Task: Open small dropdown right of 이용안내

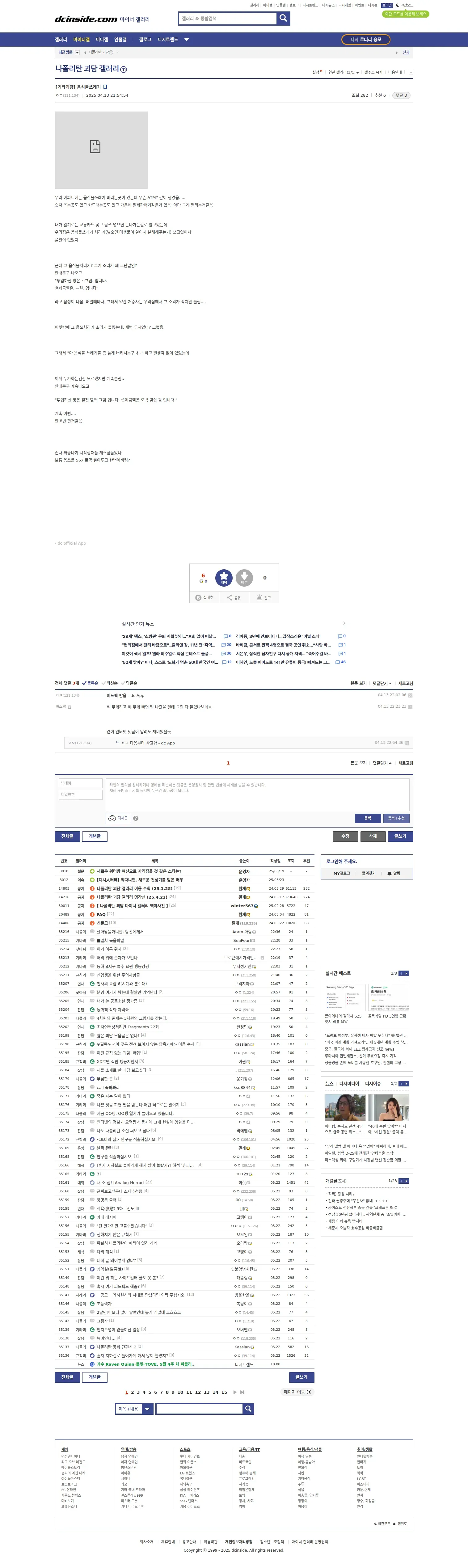Action: click(x=411, y=72)
